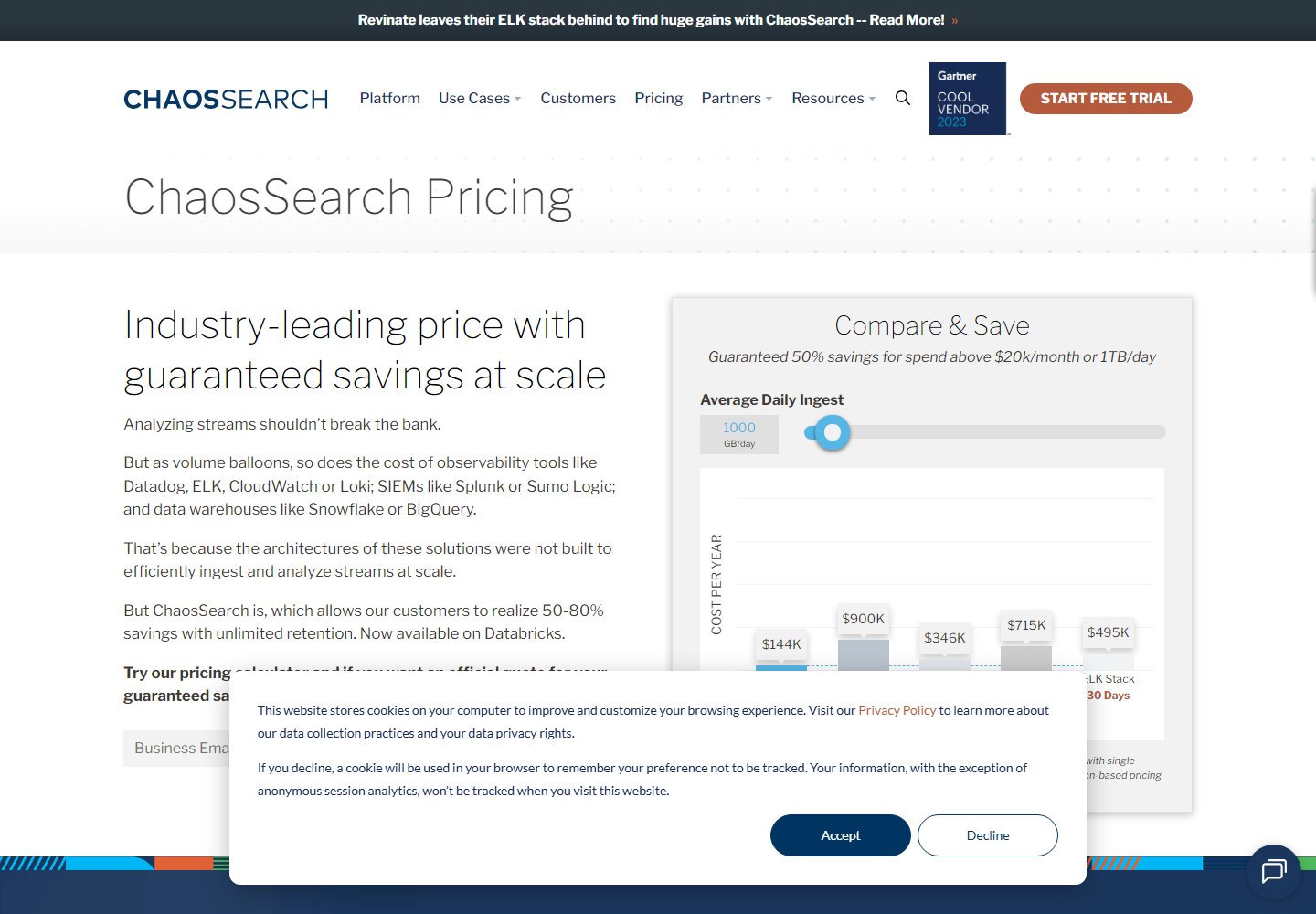Decline the cookie tracking
Screen dimensions: 1316x914
click(988, 835)
